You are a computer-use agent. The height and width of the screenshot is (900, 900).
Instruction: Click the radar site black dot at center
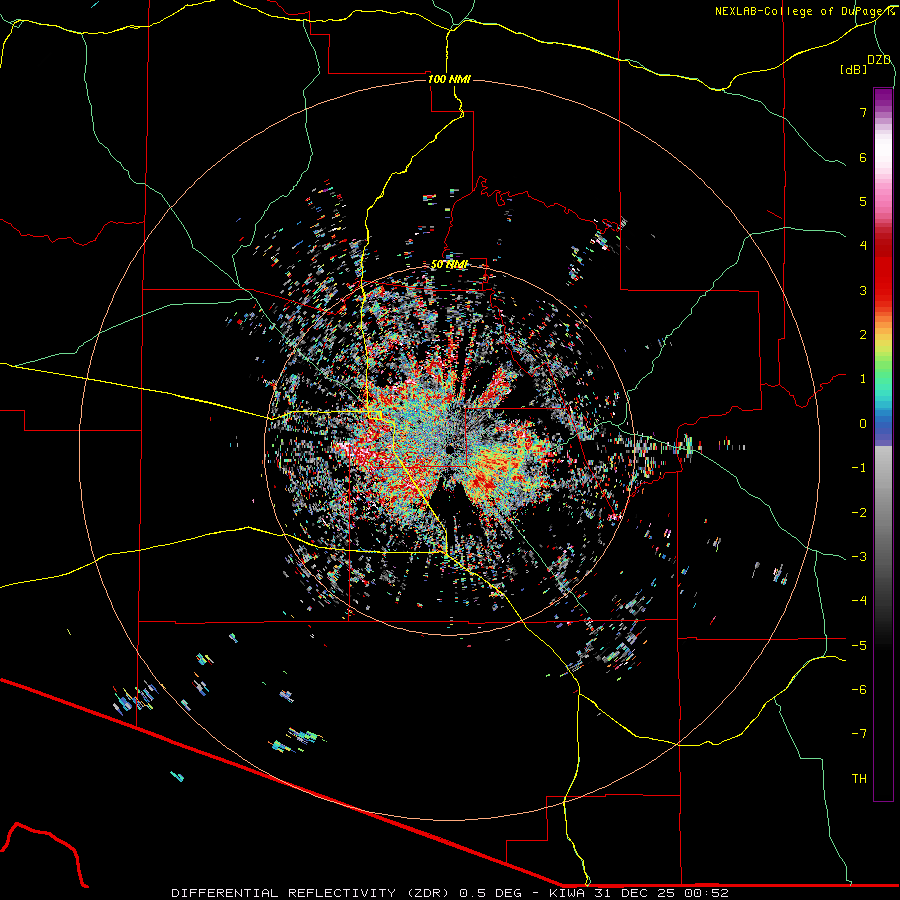(x=449, y=449)
